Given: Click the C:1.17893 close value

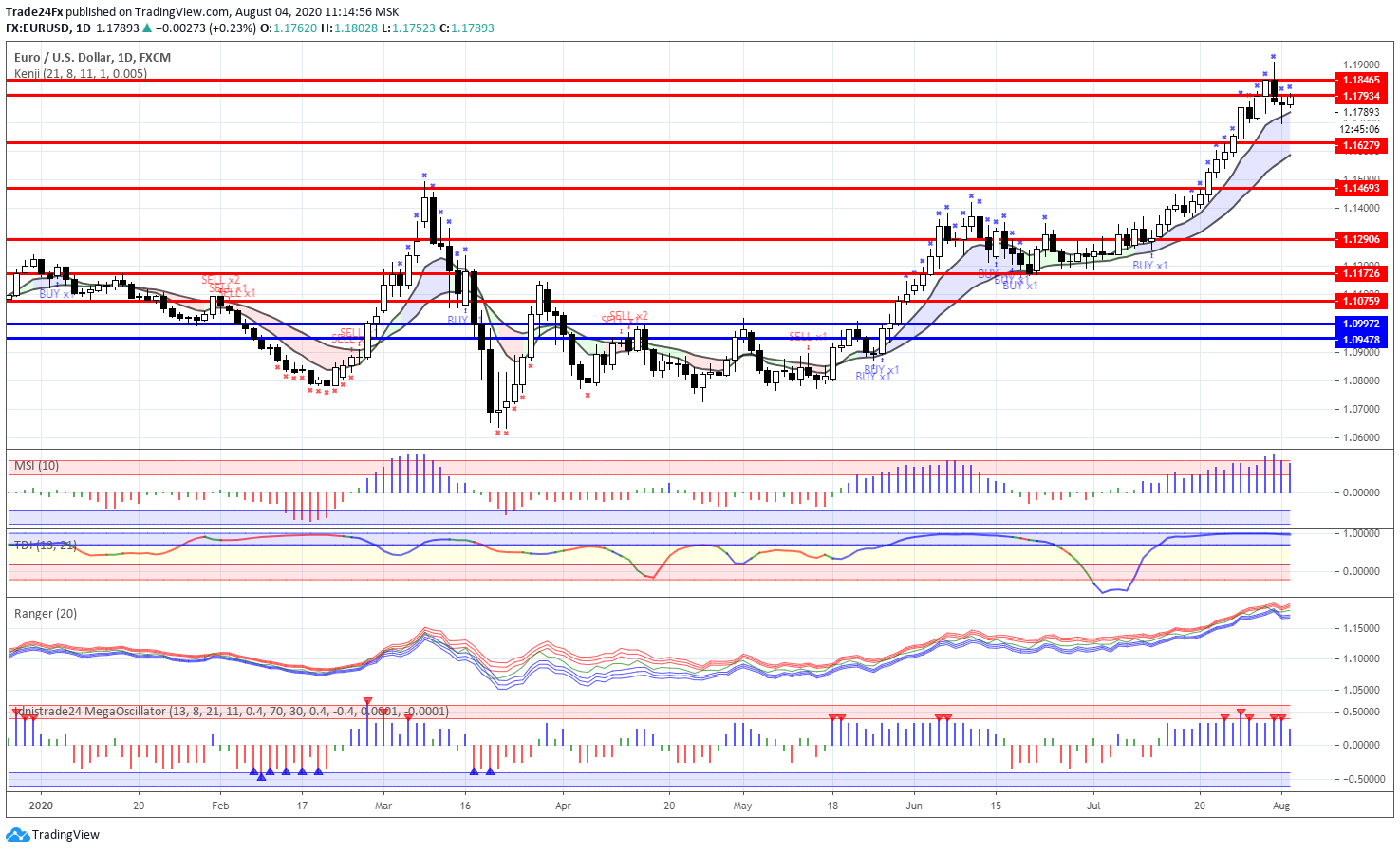Looking at the screenshot, I should pos(466,28).
